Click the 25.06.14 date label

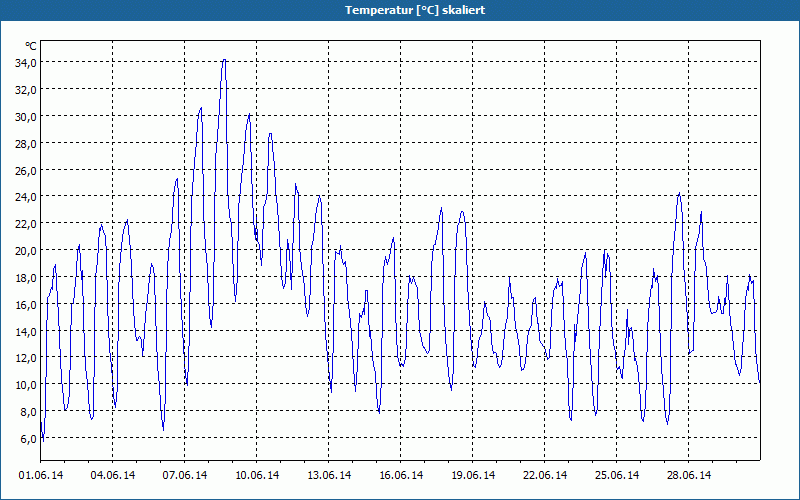(x=616, y=475)
